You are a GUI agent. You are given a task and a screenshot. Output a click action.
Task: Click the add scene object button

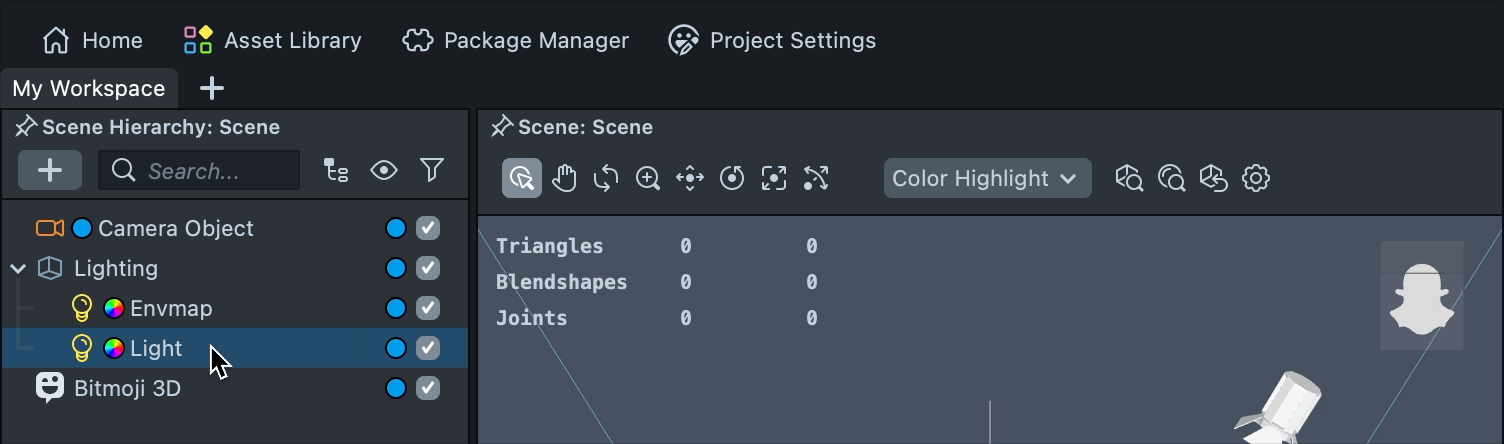(50, 171)
